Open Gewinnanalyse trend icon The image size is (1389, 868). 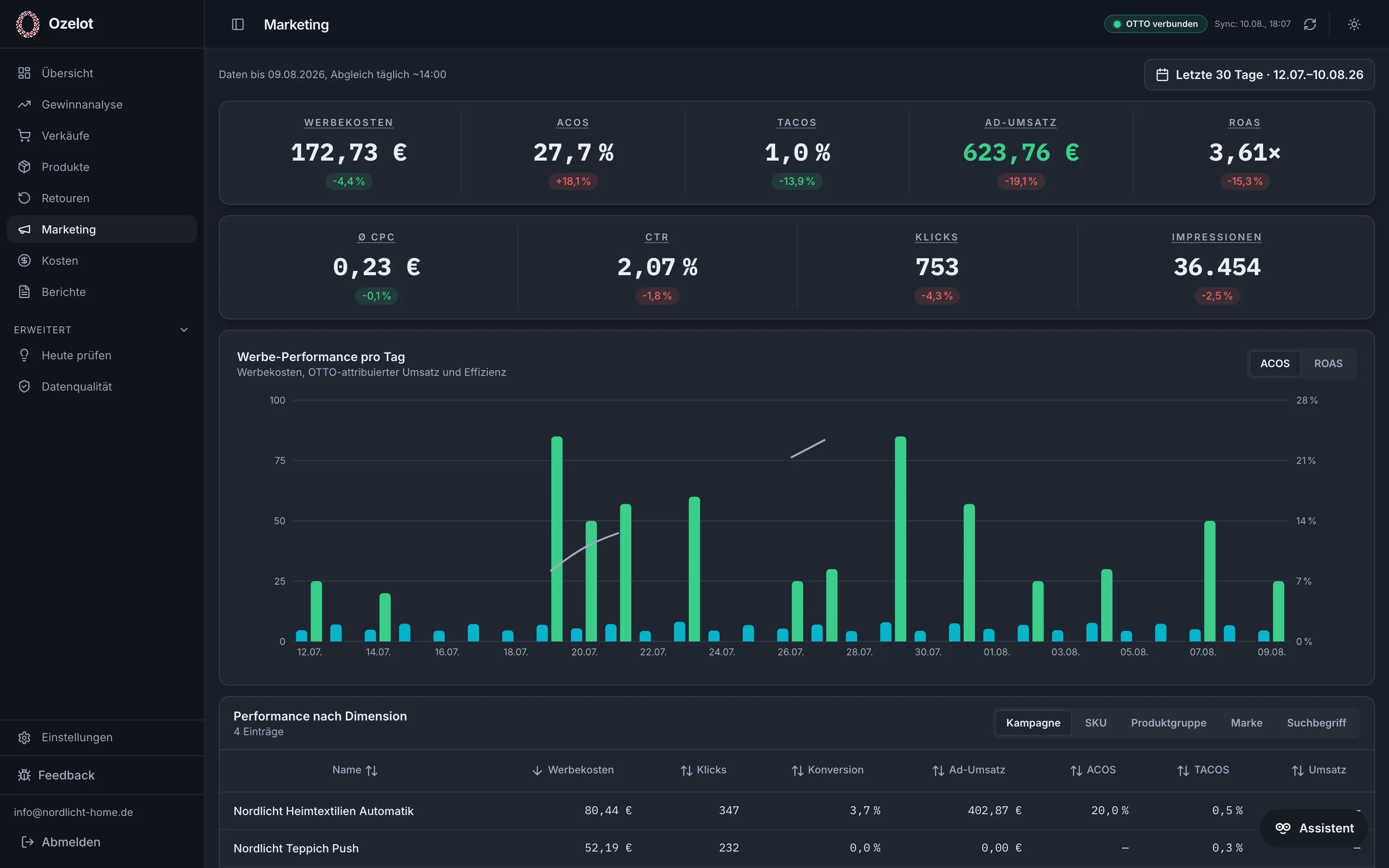click(24, 105)
